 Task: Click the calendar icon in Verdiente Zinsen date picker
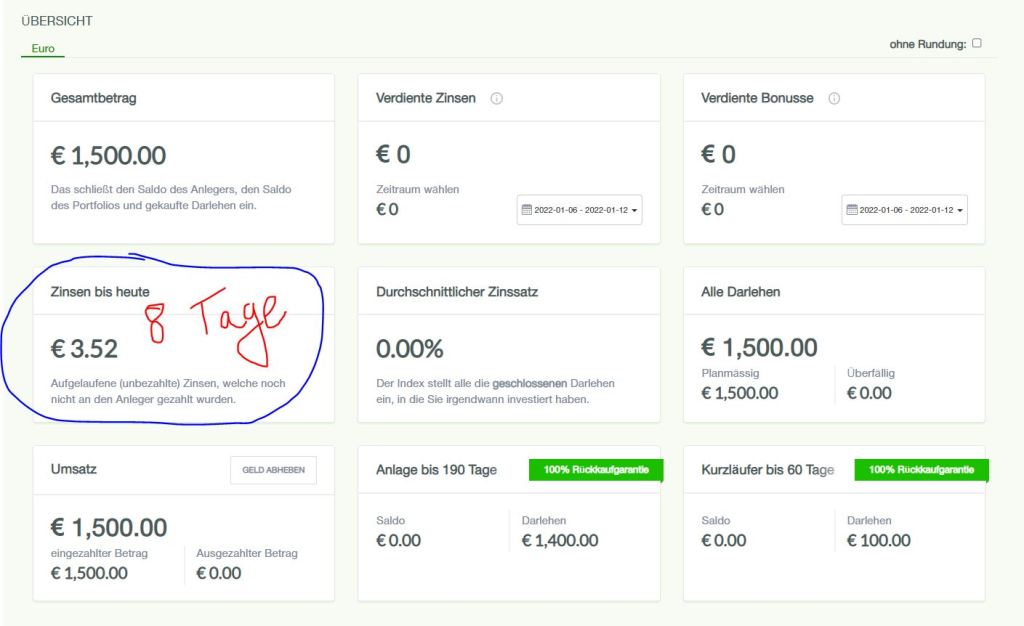coord(527,210)
